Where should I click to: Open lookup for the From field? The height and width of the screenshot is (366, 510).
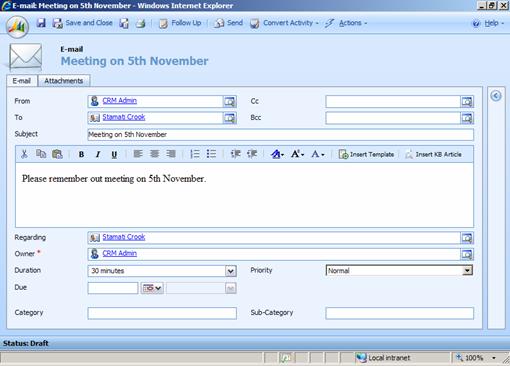click(229, 101)
